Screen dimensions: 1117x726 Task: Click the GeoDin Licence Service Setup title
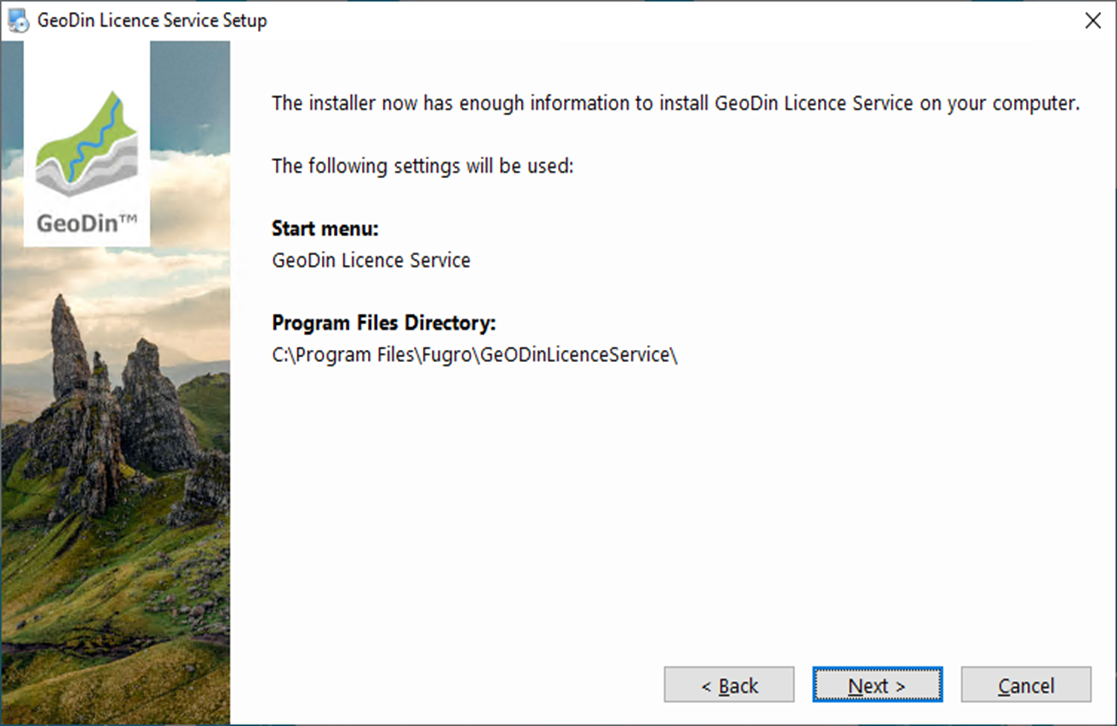click(152, 20)
